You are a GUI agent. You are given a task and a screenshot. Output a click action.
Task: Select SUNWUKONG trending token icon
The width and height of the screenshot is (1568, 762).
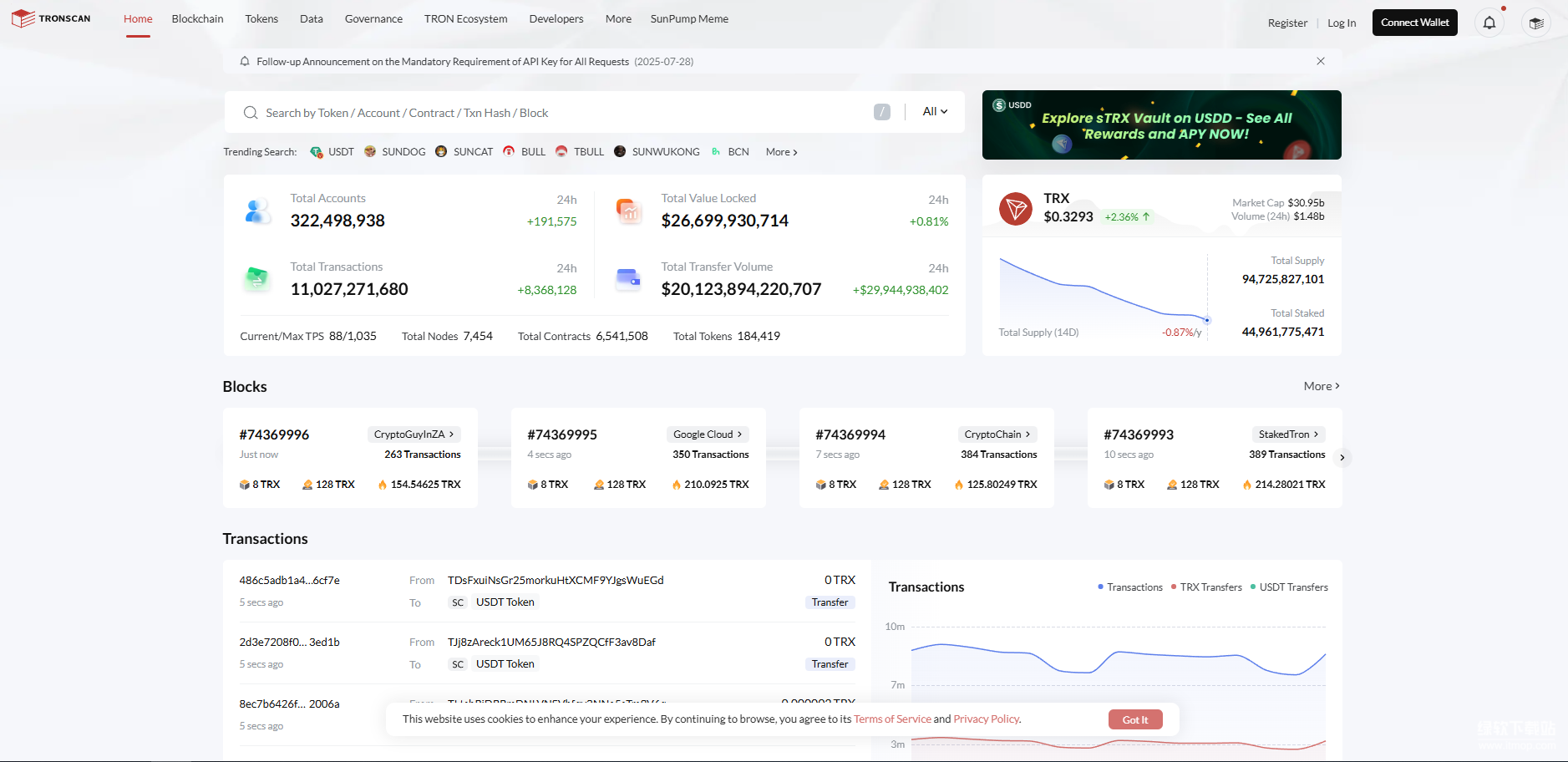[x=620, y=151]
